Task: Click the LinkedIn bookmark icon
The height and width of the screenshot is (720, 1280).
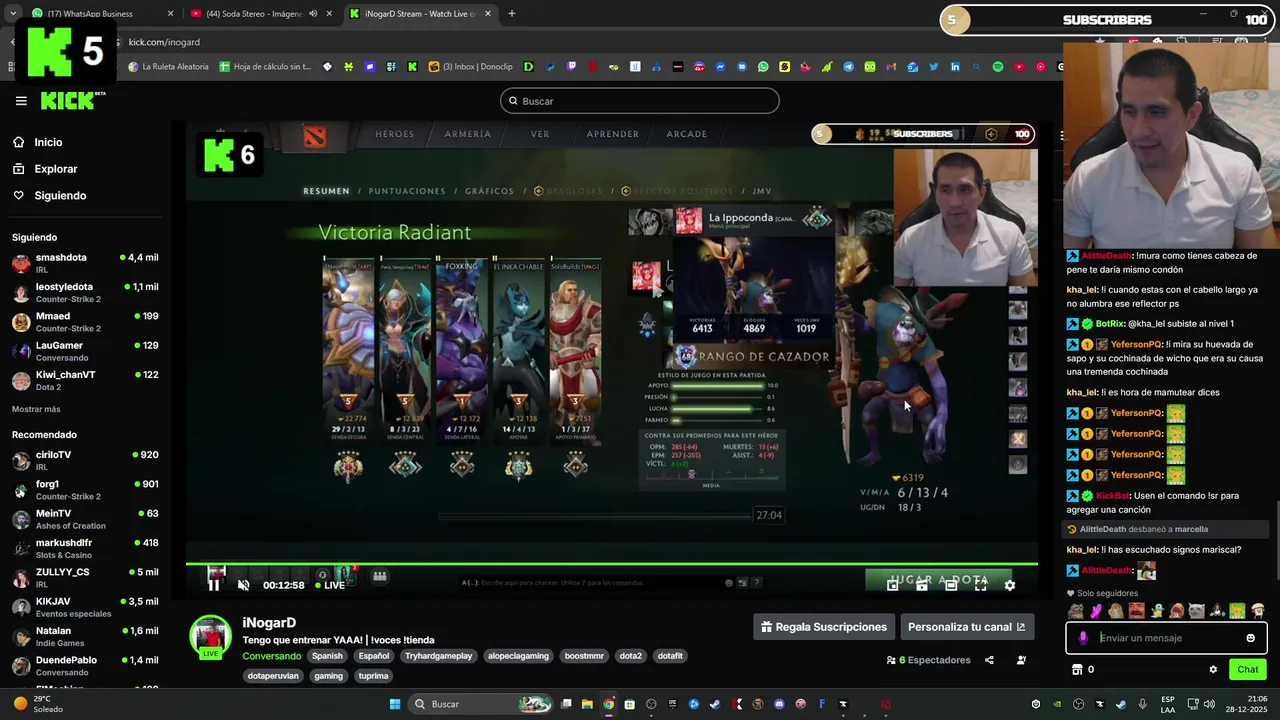Action: coord(955,67)
